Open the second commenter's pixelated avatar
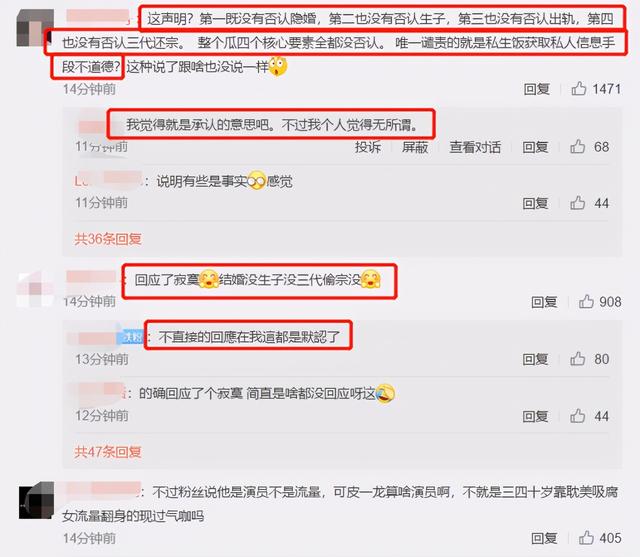This screenshot has width=640, height=557. point(35,289)
